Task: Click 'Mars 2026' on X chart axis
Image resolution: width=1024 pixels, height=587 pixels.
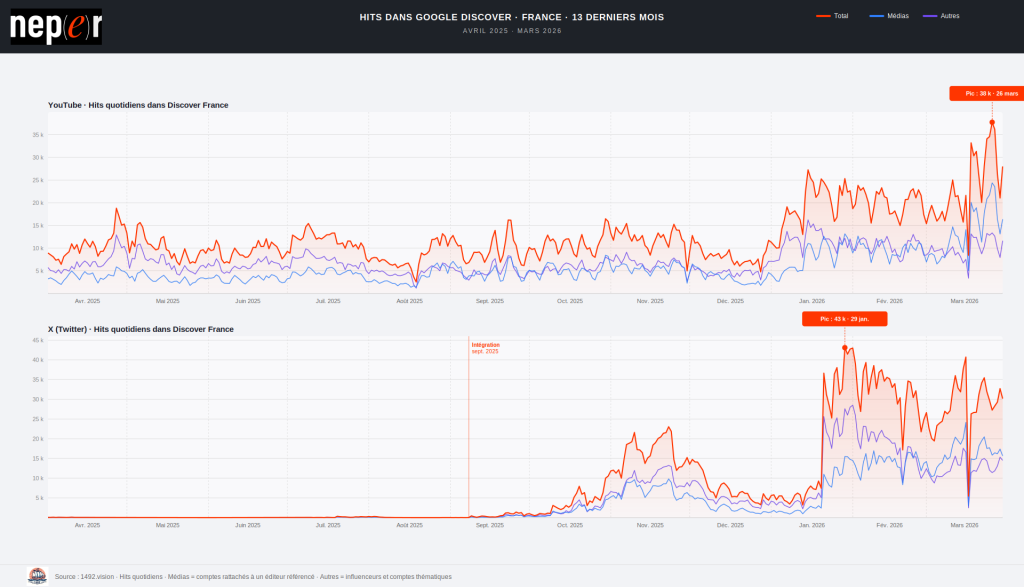Action: [964, 525]
